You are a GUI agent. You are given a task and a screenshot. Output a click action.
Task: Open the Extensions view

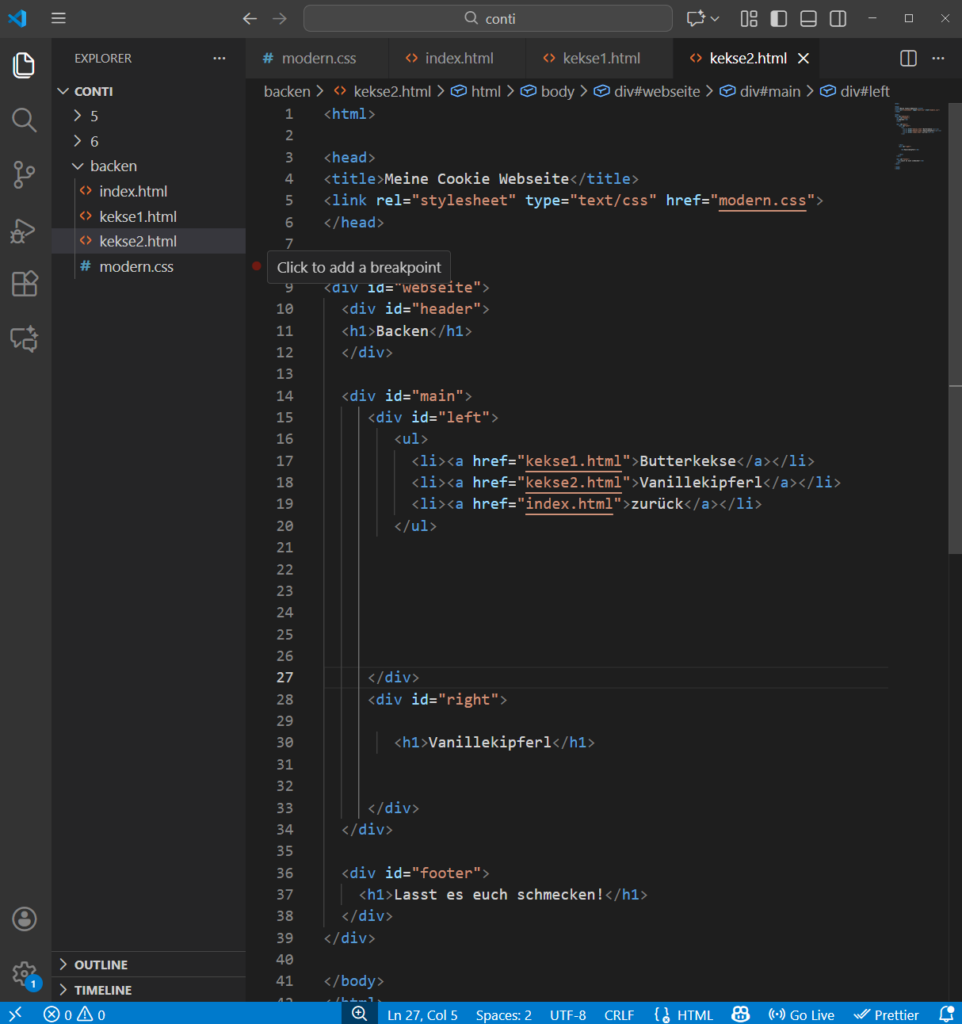click(24, 285)
